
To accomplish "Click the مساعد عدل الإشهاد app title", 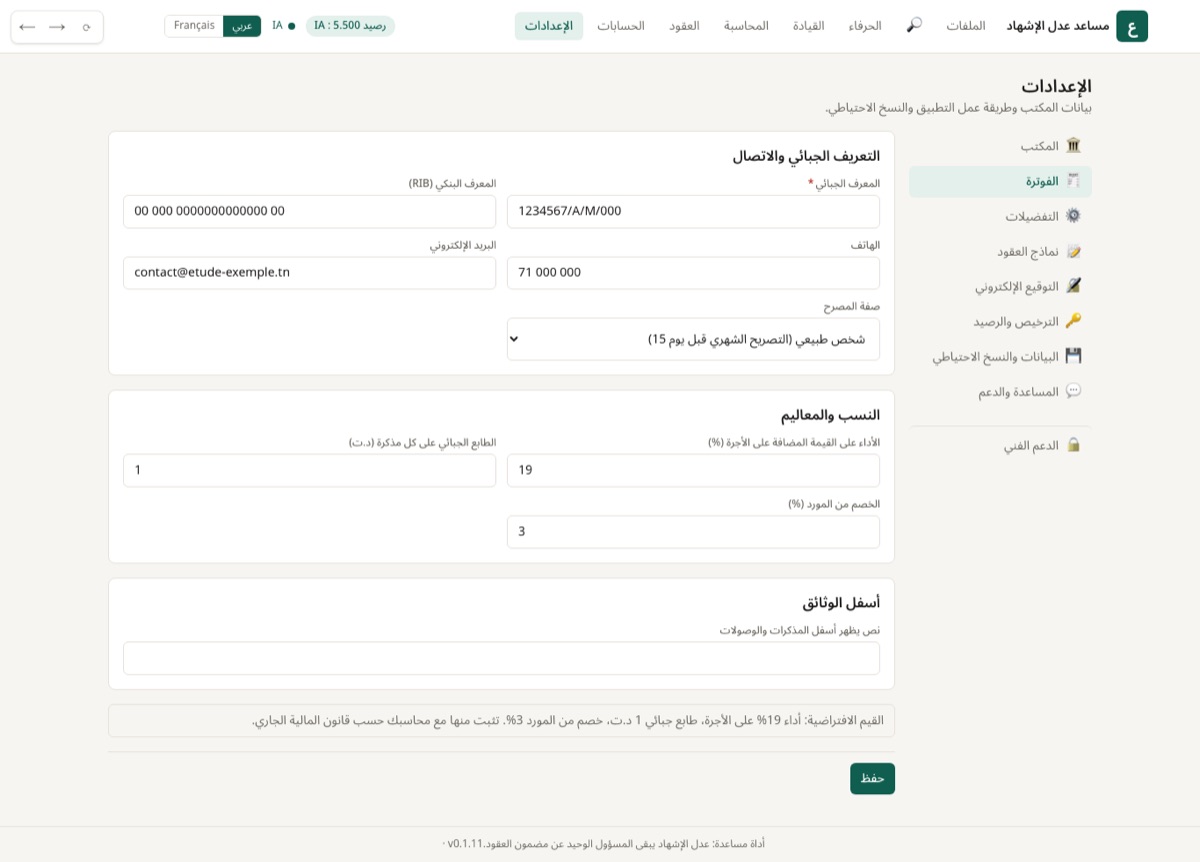I will coord(1058,26).
